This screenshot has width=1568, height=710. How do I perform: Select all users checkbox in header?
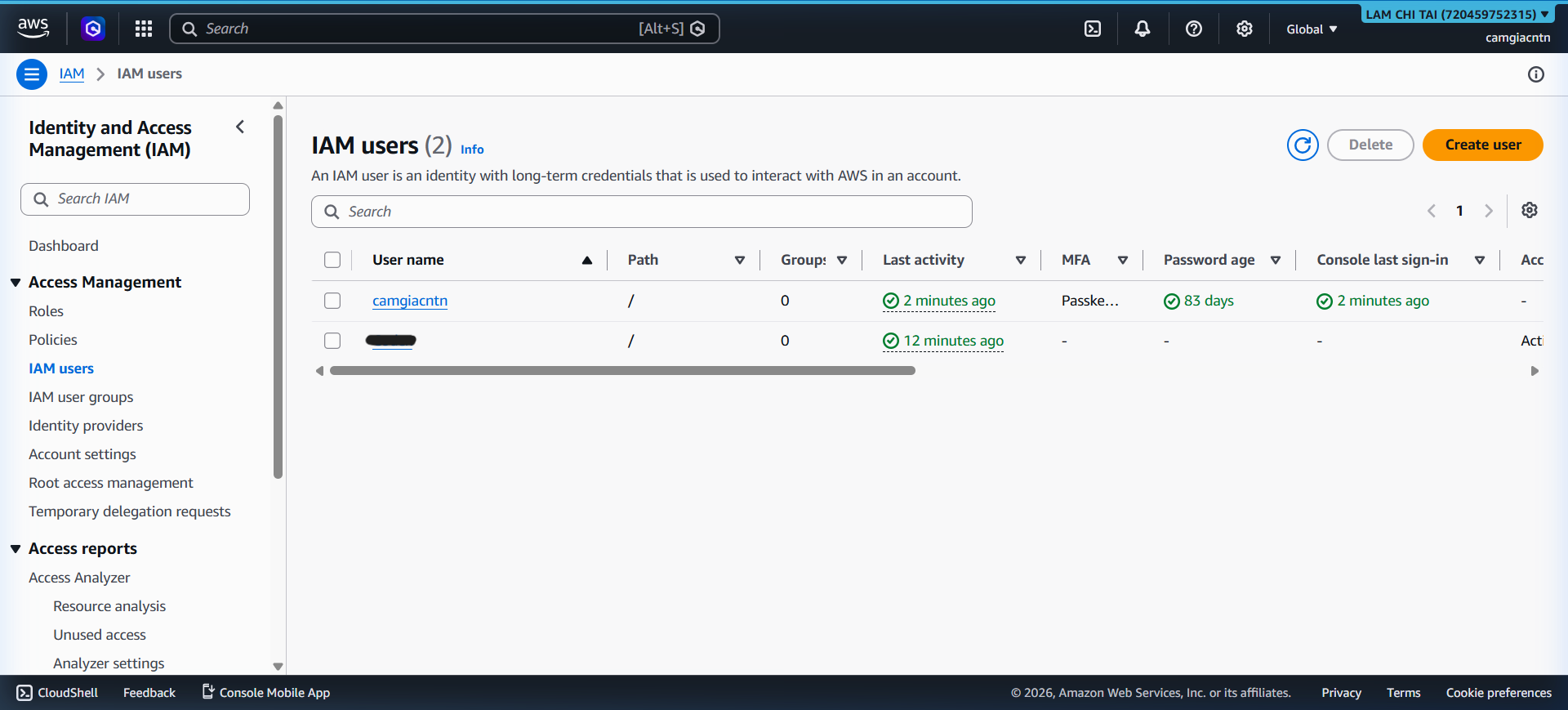coord(332,260)
